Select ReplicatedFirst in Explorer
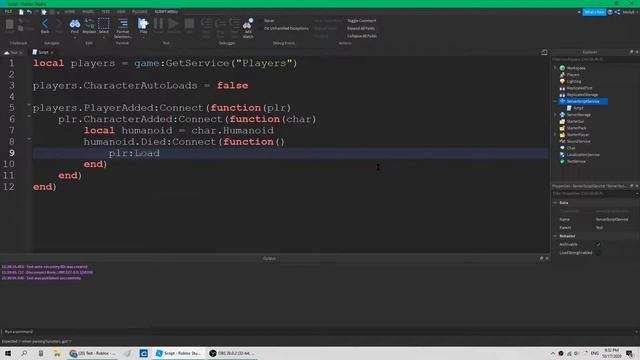 pos(579,88)
